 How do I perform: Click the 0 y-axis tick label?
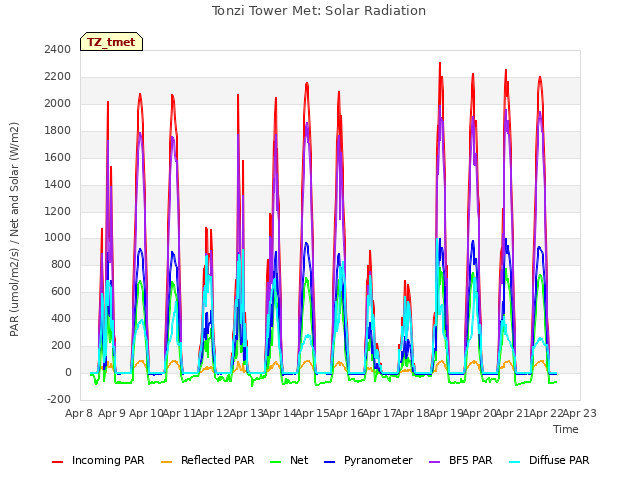(x=68, y=372)
